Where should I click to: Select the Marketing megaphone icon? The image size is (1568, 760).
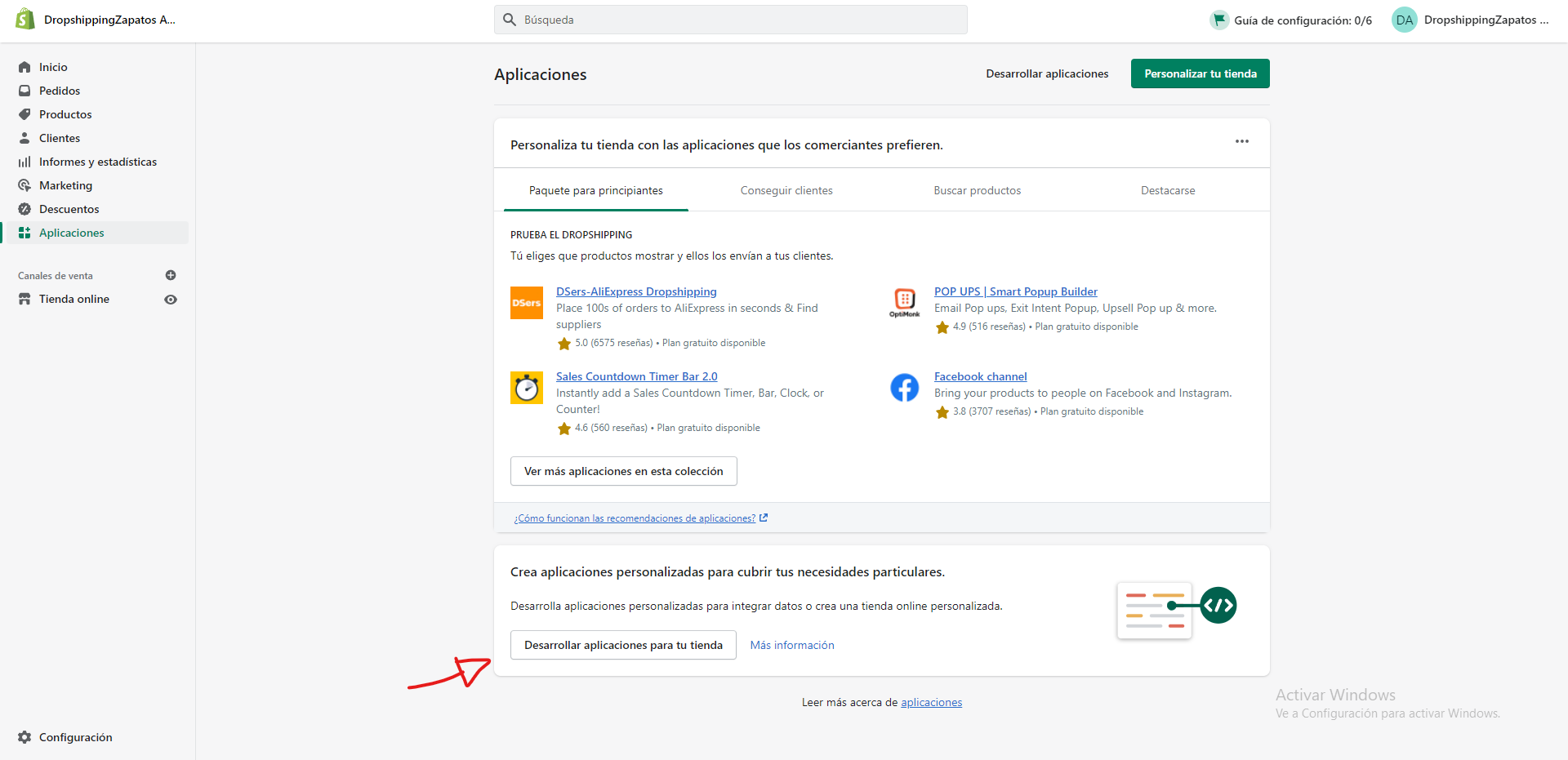pos(25,185)
